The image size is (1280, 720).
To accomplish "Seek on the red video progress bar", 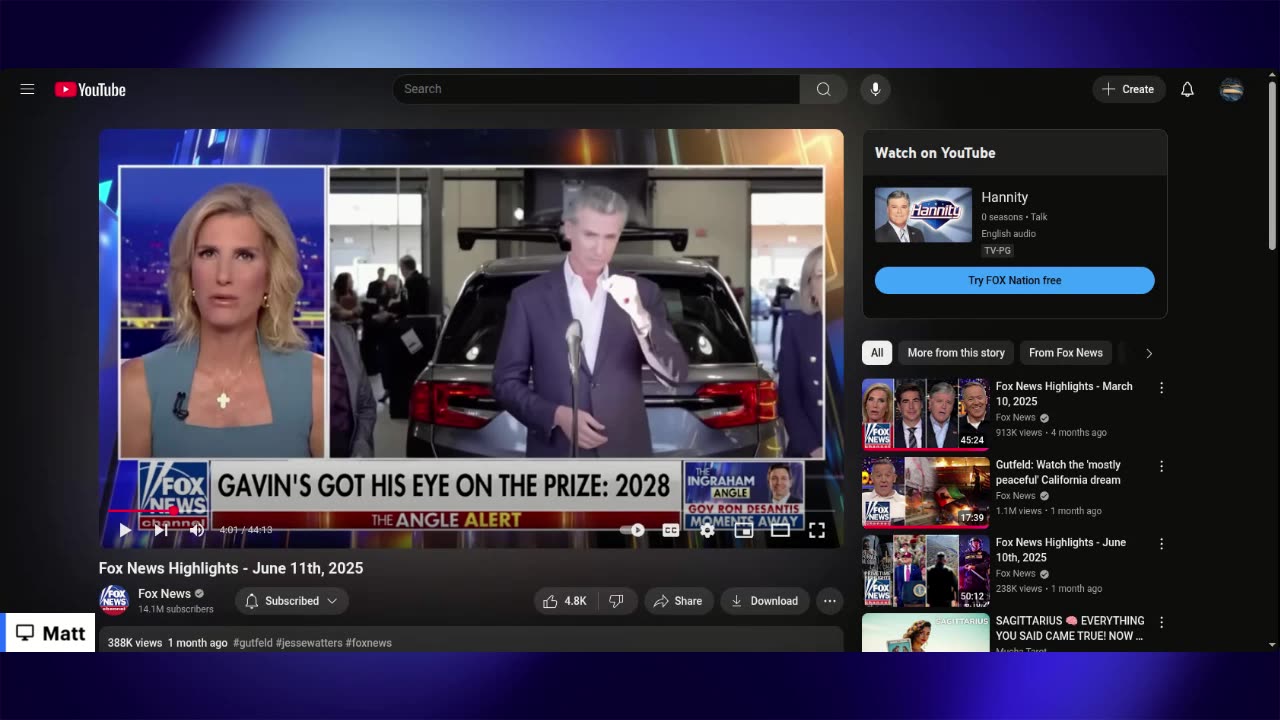I will pos(470,511).
